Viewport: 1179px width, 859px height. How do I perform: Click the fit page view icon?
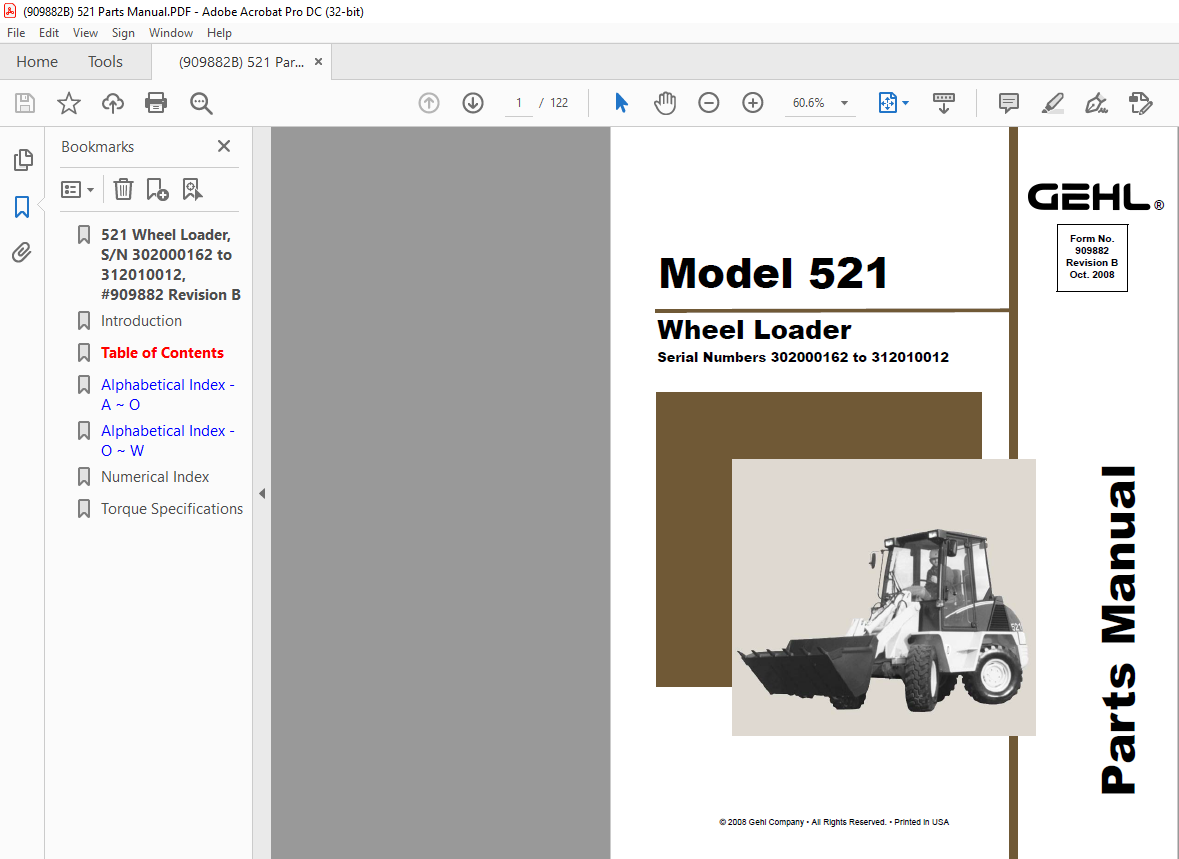point(887,103)
